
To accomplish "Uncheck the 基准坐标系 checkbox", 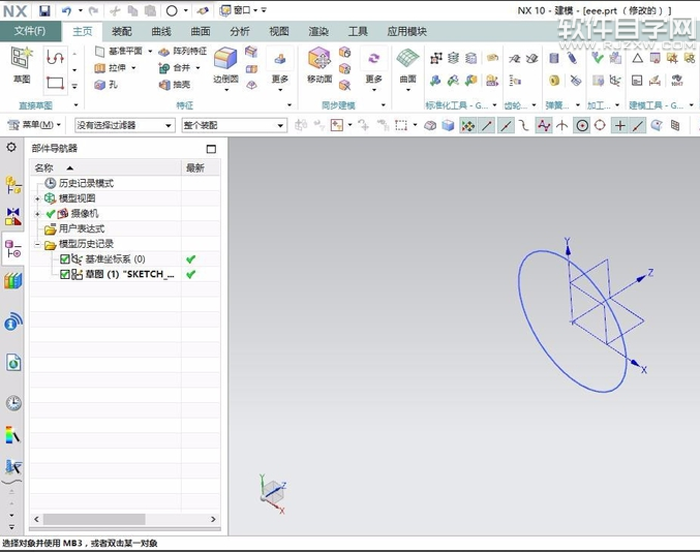I will 65,259.
